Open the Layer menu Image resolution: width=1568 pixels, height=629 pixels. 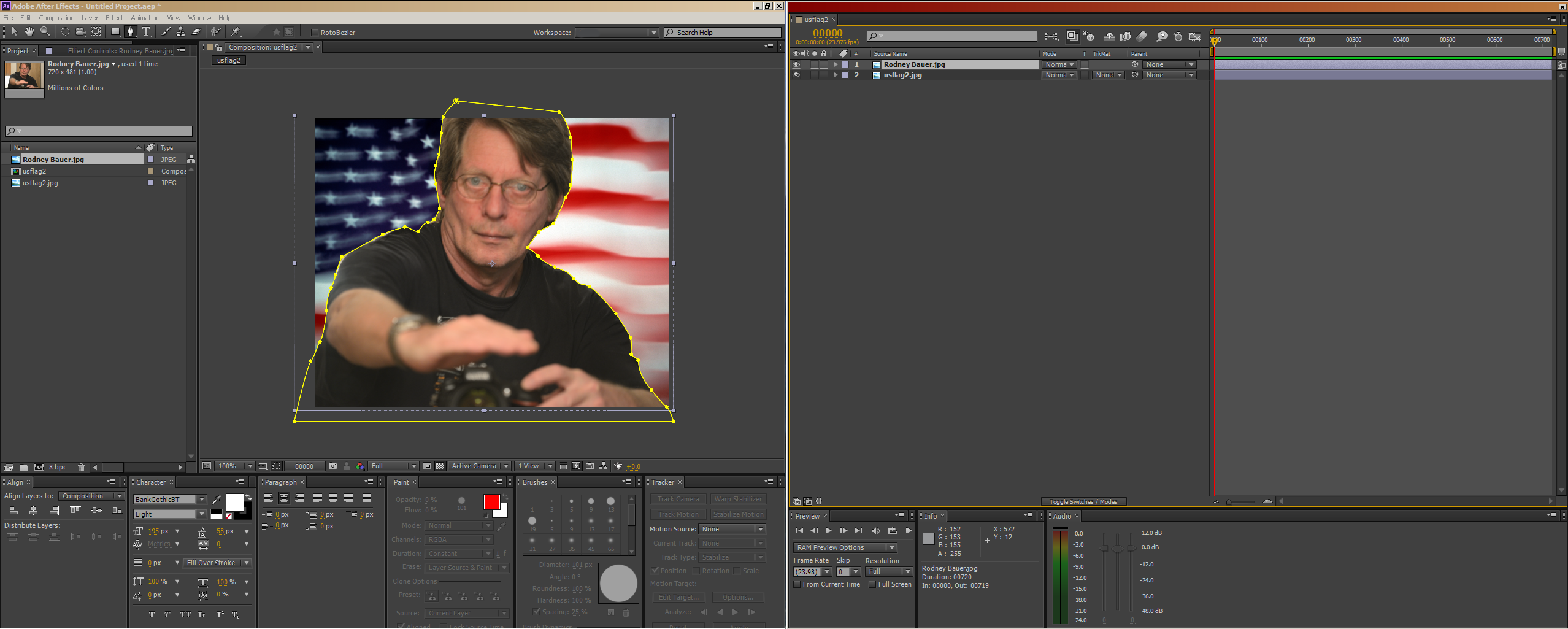tap(90, 18)
